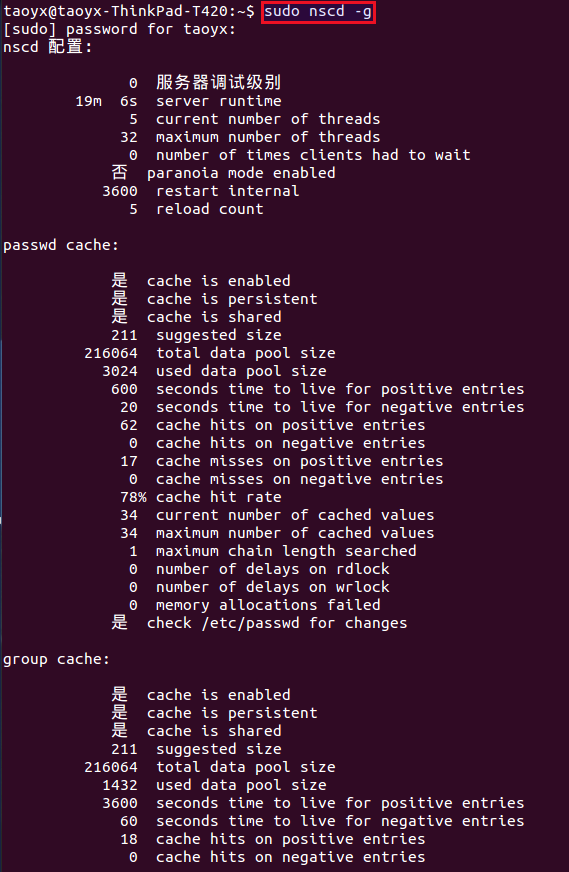Click the group cache section heading

tap(56, 660)
